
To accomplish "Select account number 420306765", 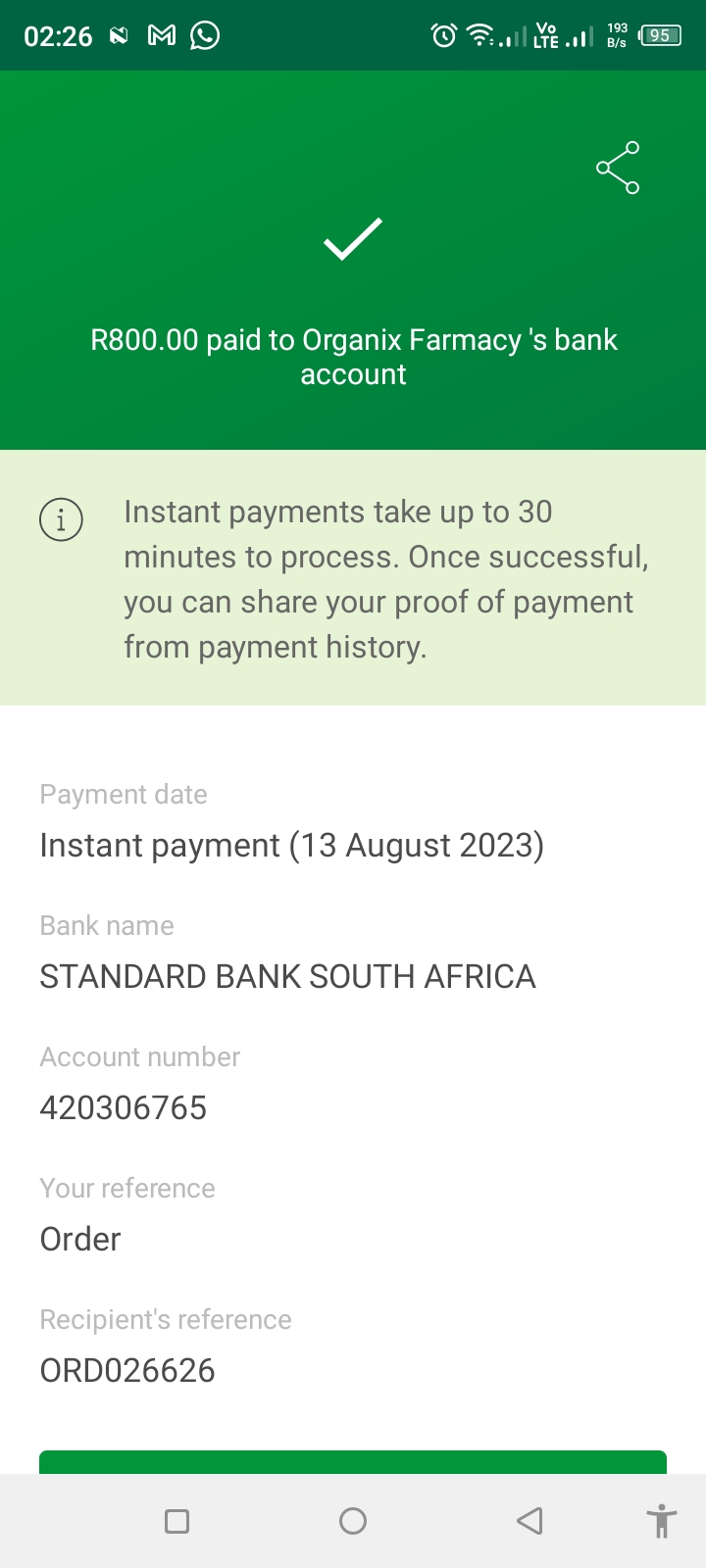I will pos(124,1107).
